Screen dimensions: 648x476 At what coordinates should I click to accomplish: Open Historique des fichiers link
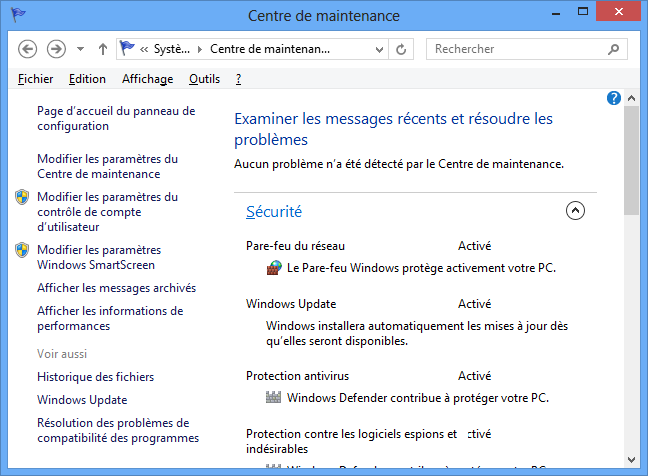(x=95, y=377)
